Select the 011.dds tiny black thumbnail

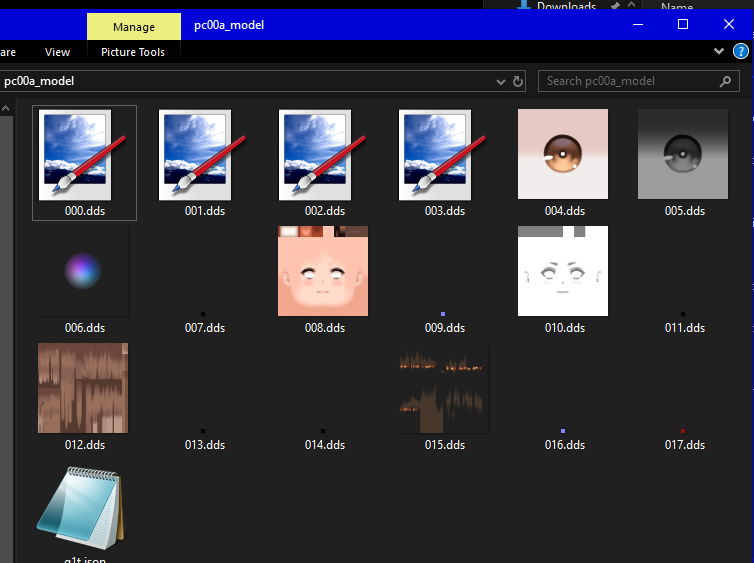(683, 314)
